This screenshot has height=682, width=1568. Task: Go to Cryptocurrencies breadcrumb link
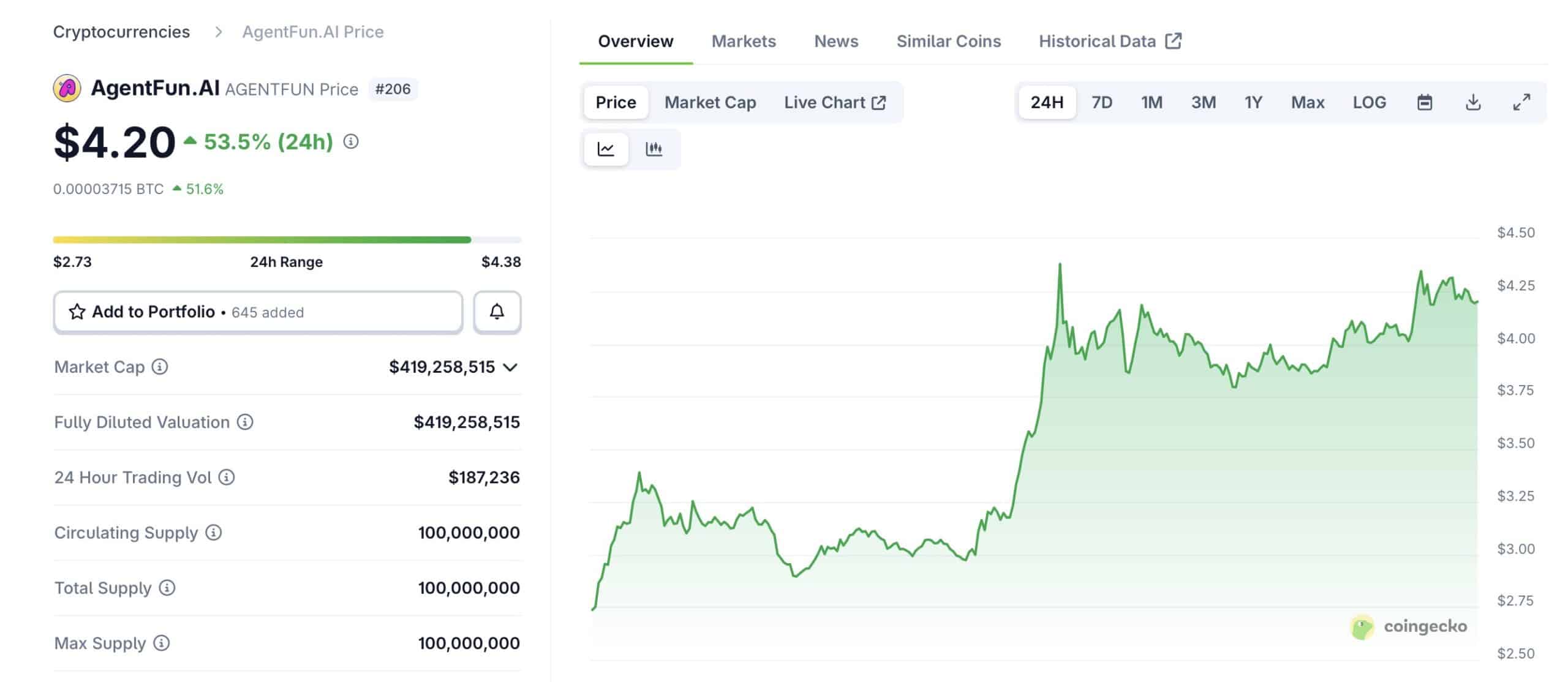tap(121, 32)
